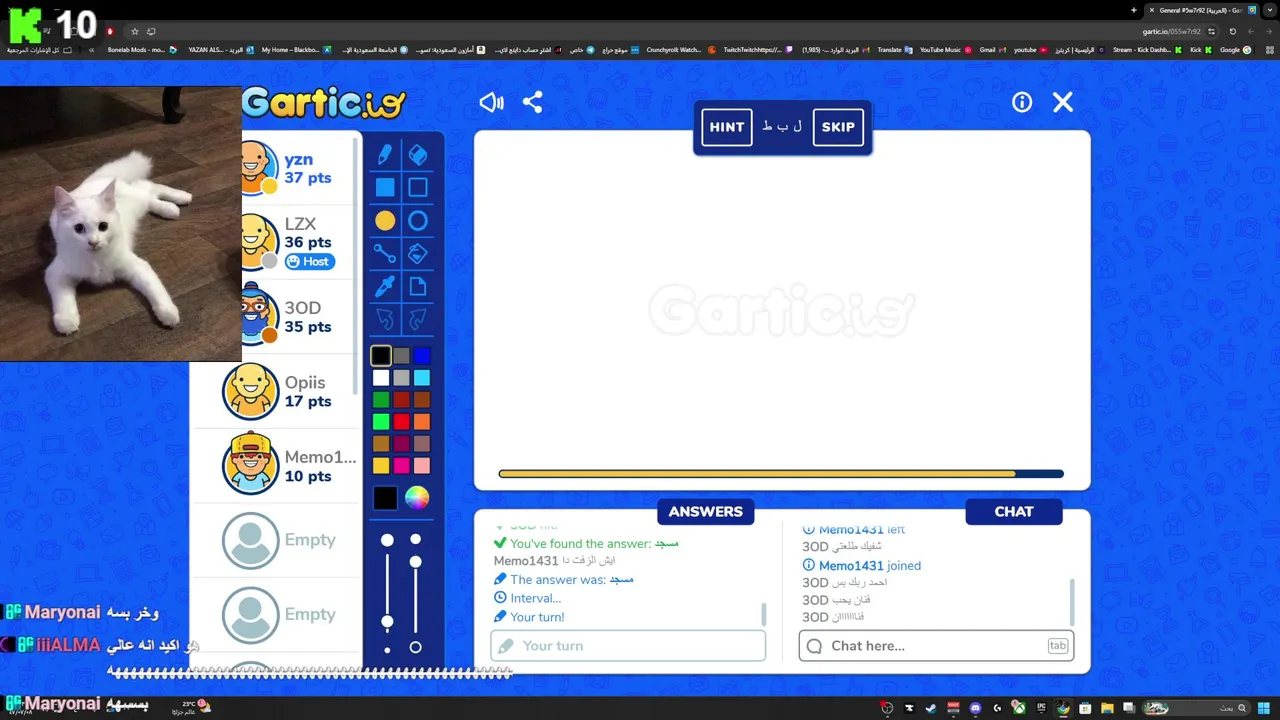1280x720 pixels.
Task: Select the line tool
Action: pyautogui.click(x=385, y=253)
